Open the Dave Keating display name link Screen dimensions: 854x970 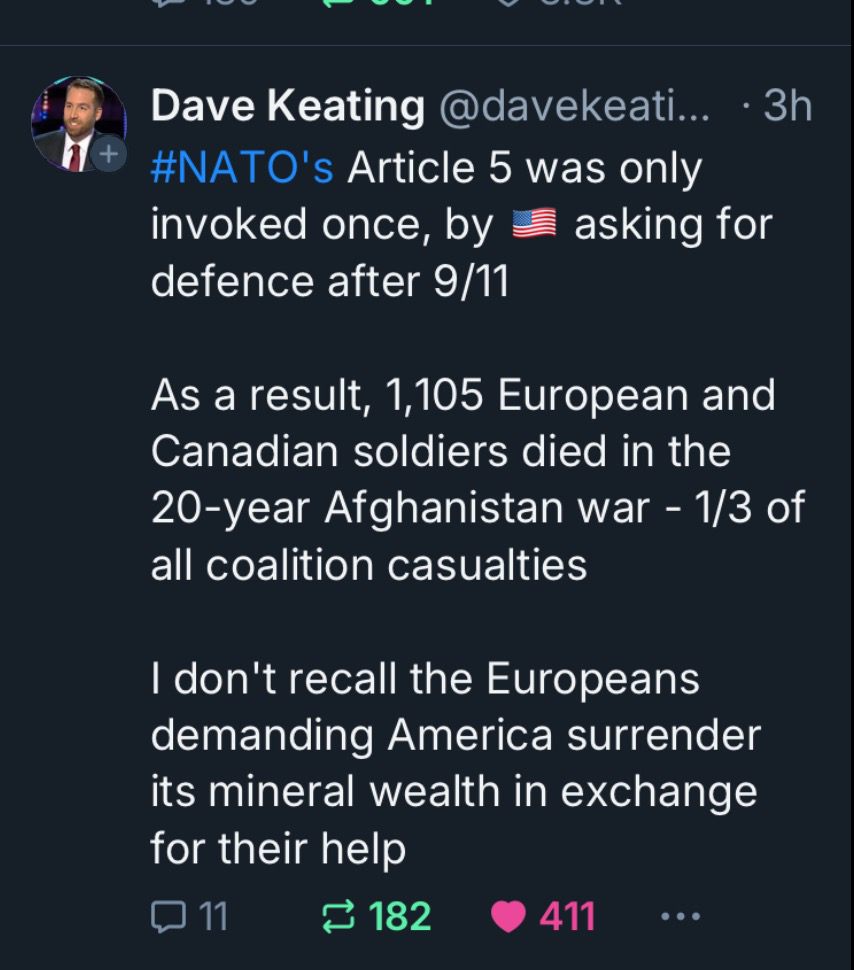pyautogui.click(x=288, y=105)
